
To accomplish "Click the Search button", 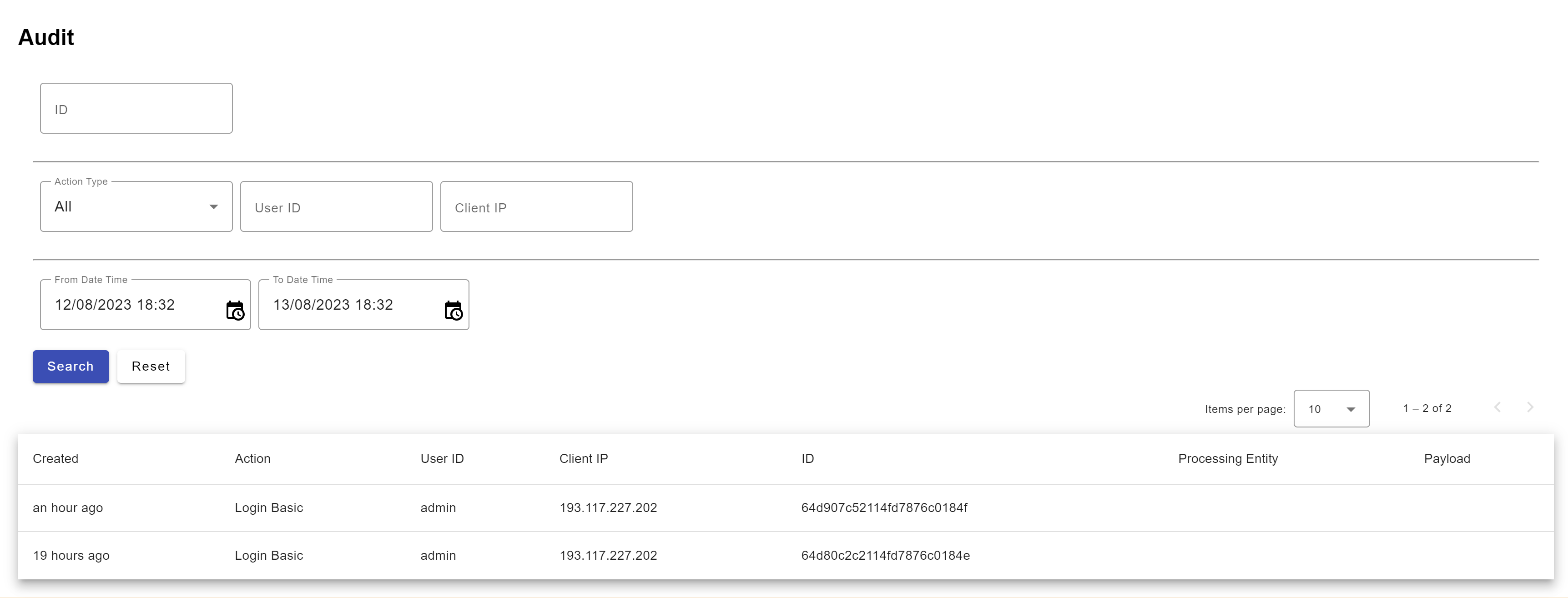I will [71, 366].
